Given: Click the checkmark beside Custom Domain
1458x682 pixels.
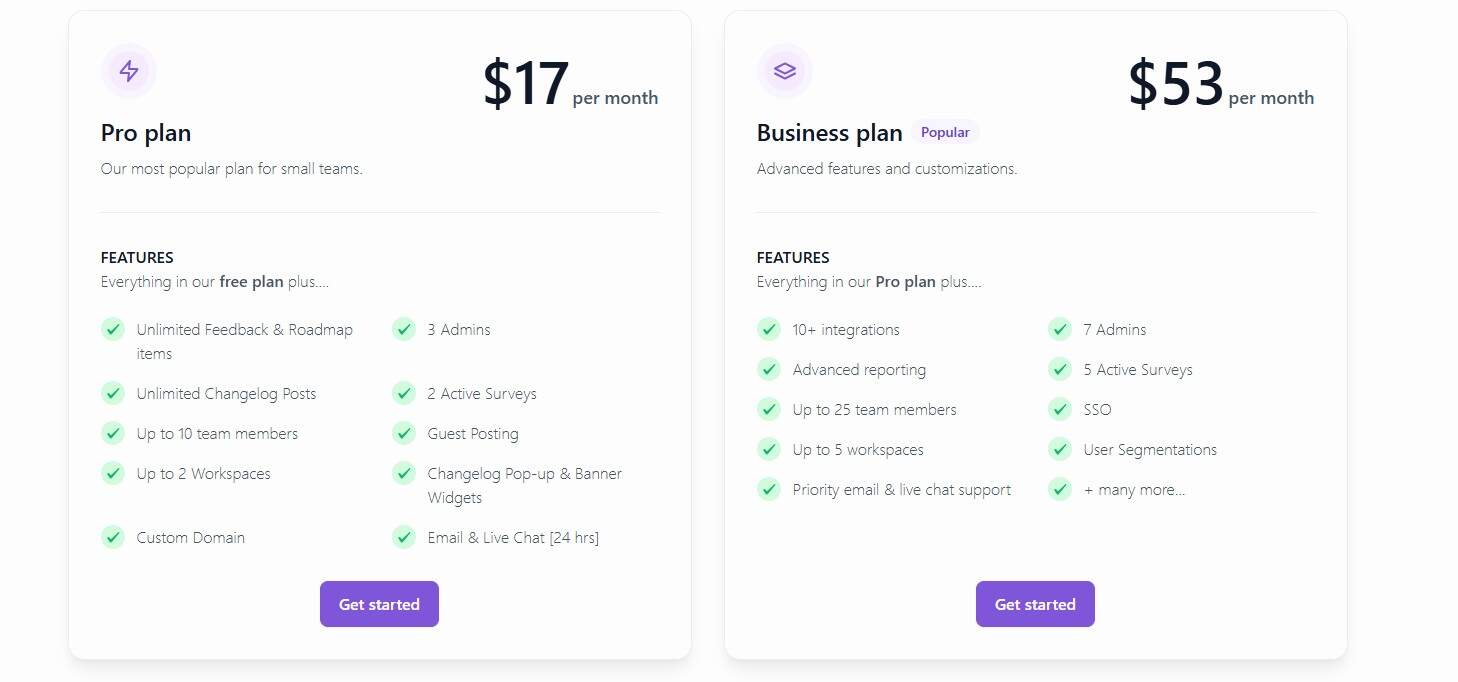Looking at the screenshot, I should coord(112,537).
